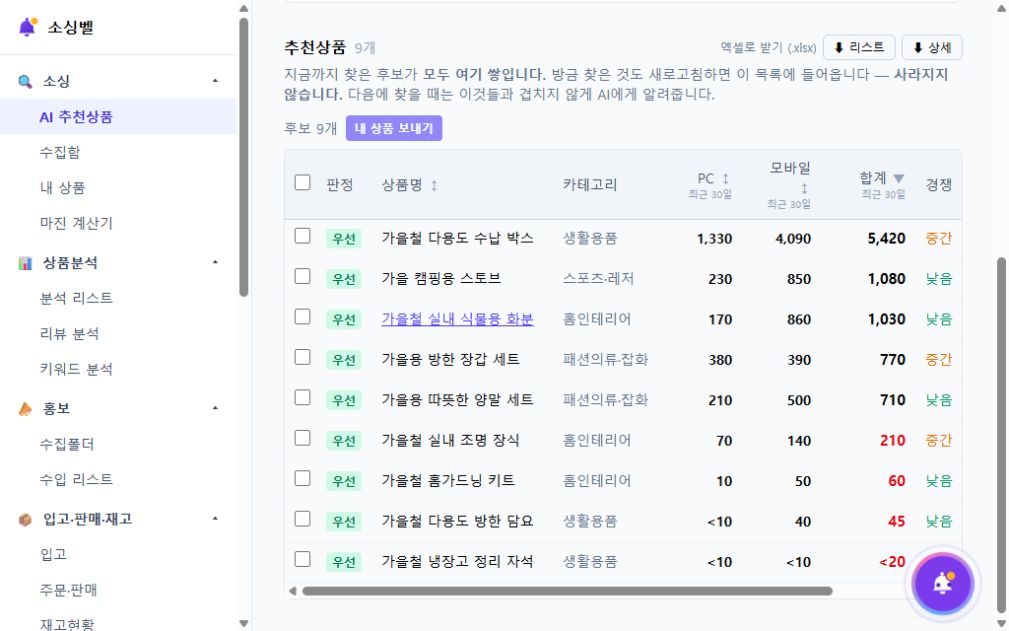Screen dimensions: 1009x631
Task: Click product name 가을철 다용도 수납 박스
Action: [458, 238]
